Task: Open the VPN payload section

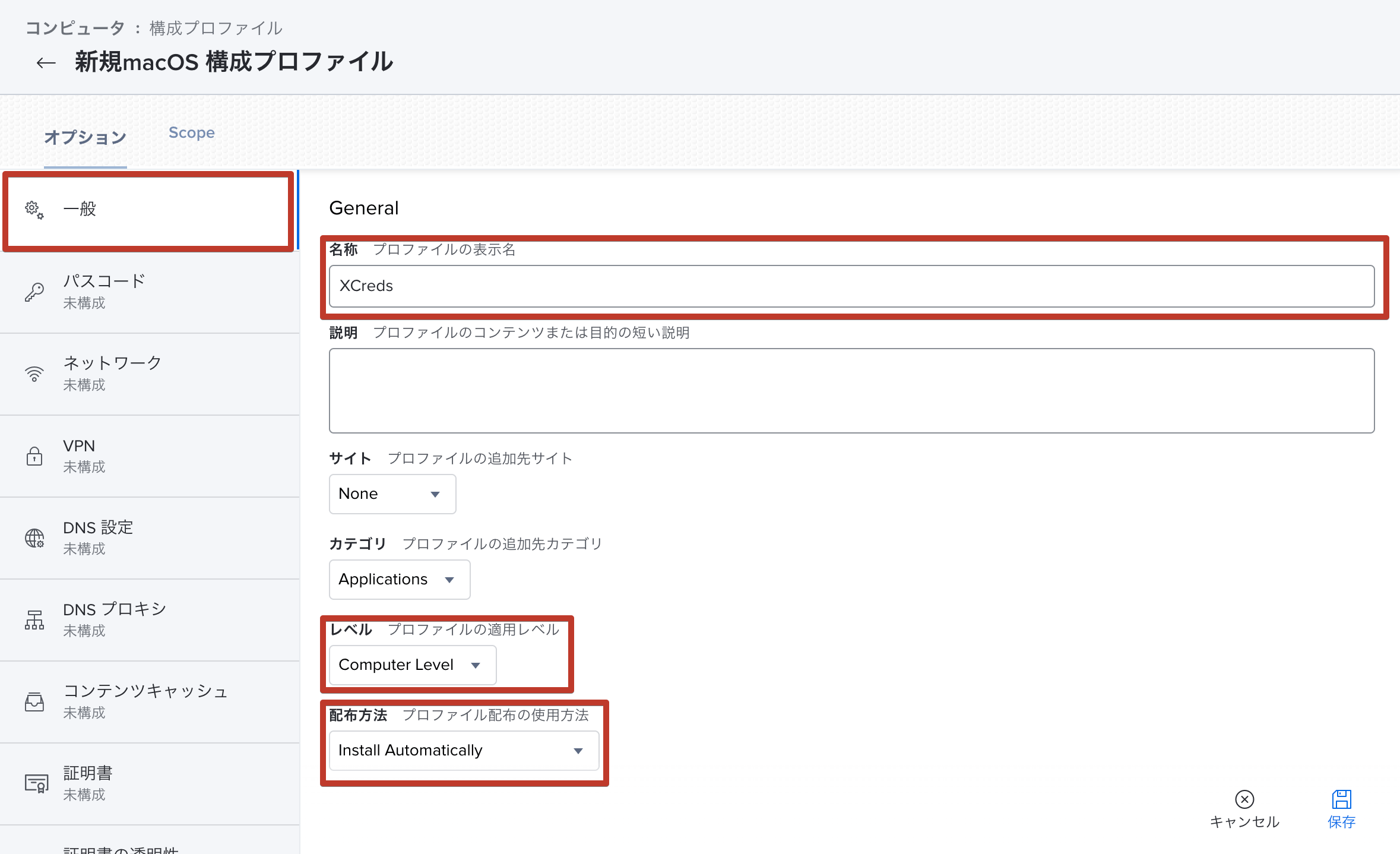Action: (x=150, y=456)
